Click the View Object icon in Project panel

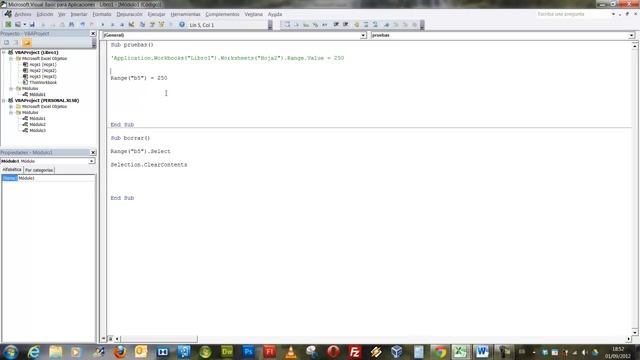coord(16,42)
